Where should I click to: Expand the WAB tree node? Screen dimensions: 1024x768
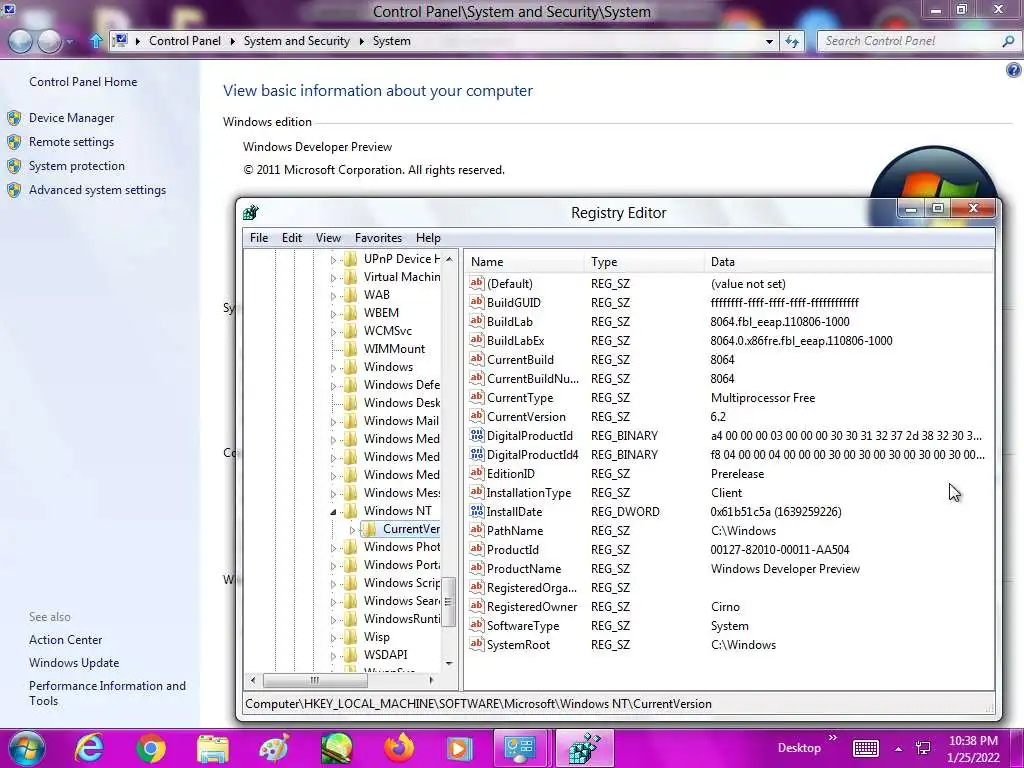coord(333,295)
